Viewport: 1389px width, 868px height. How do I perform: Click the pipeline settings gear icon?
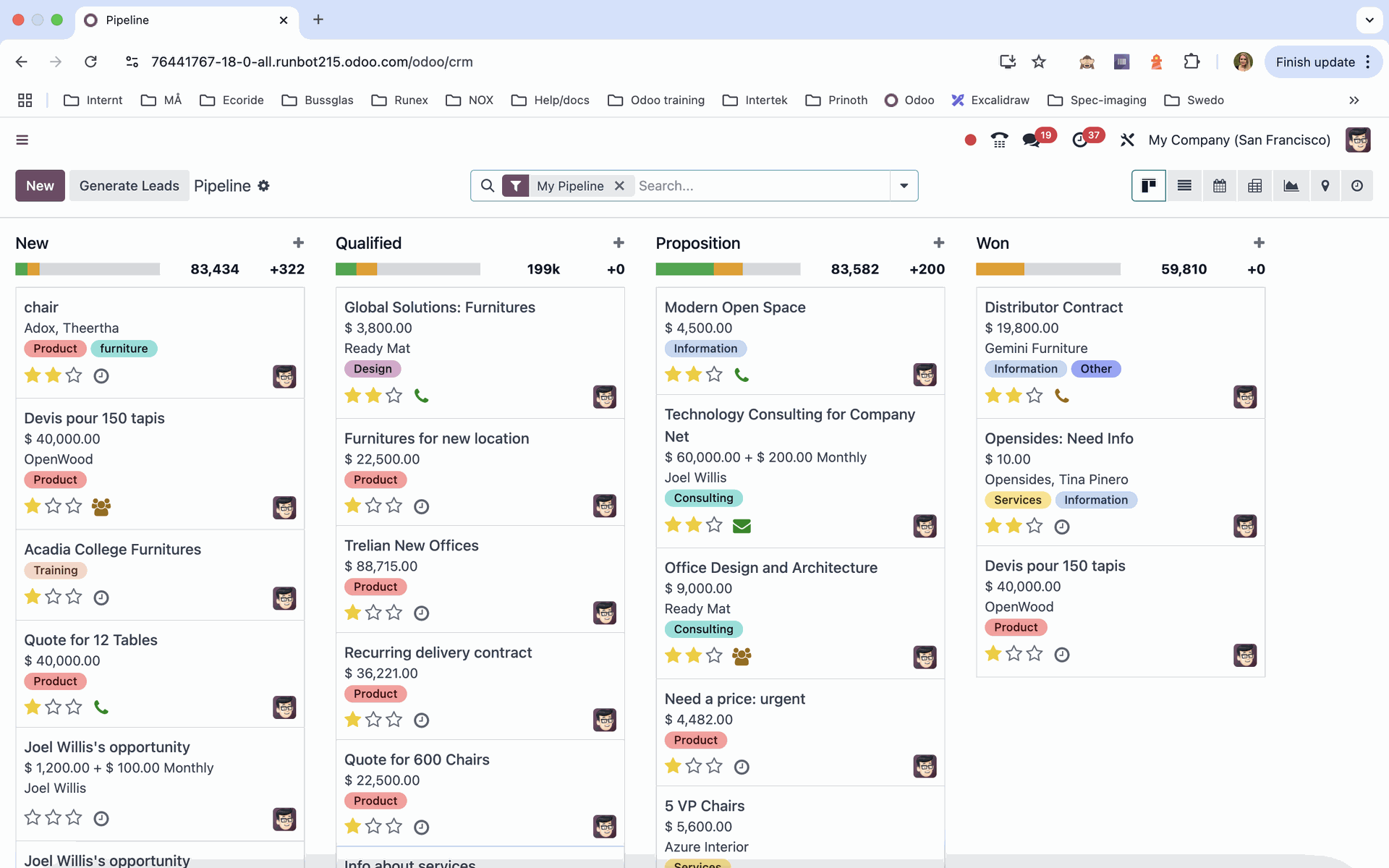point(264,186)
